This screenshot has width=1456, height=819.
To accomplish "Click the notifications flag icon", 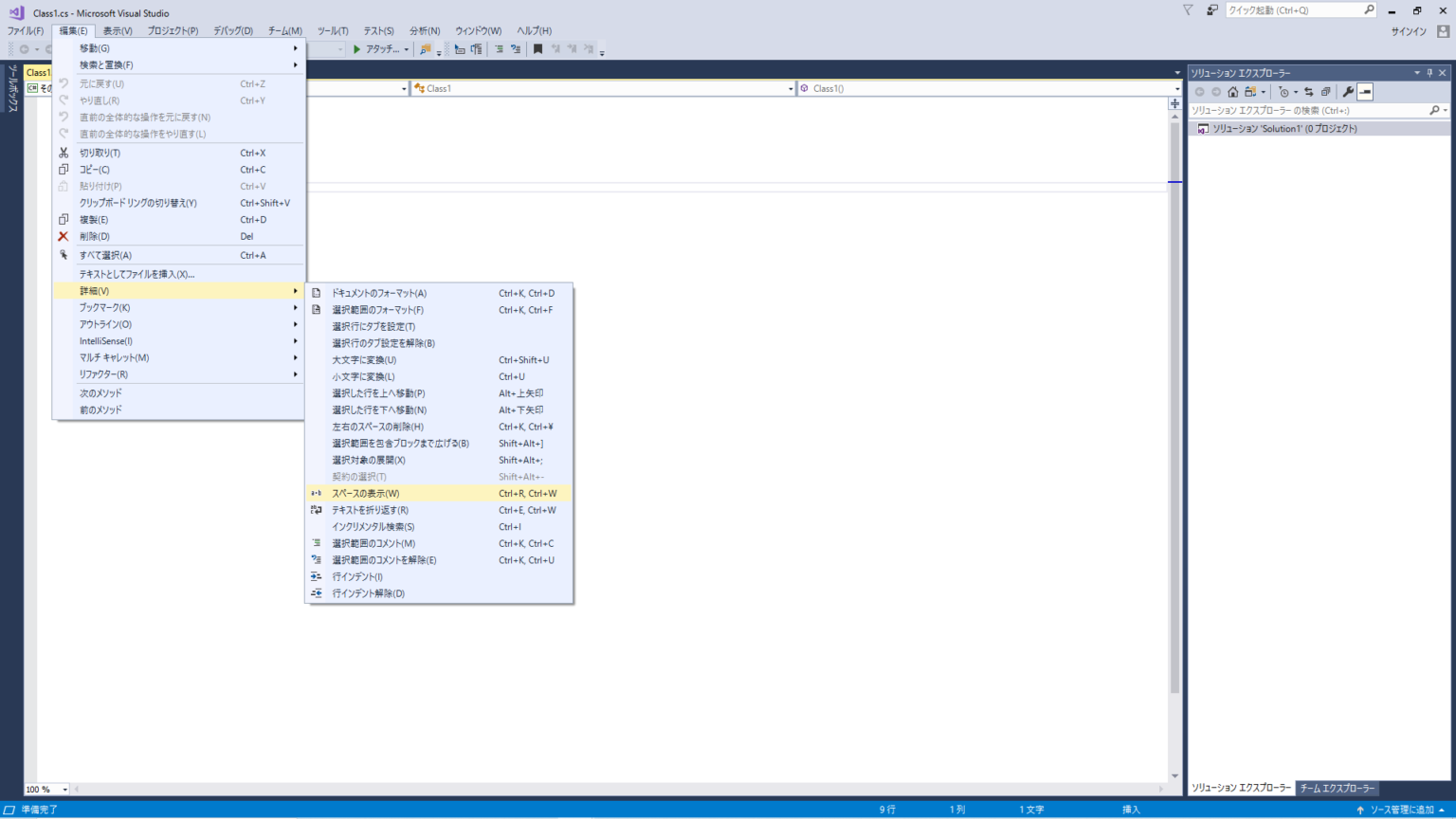I will (1188, 10).
